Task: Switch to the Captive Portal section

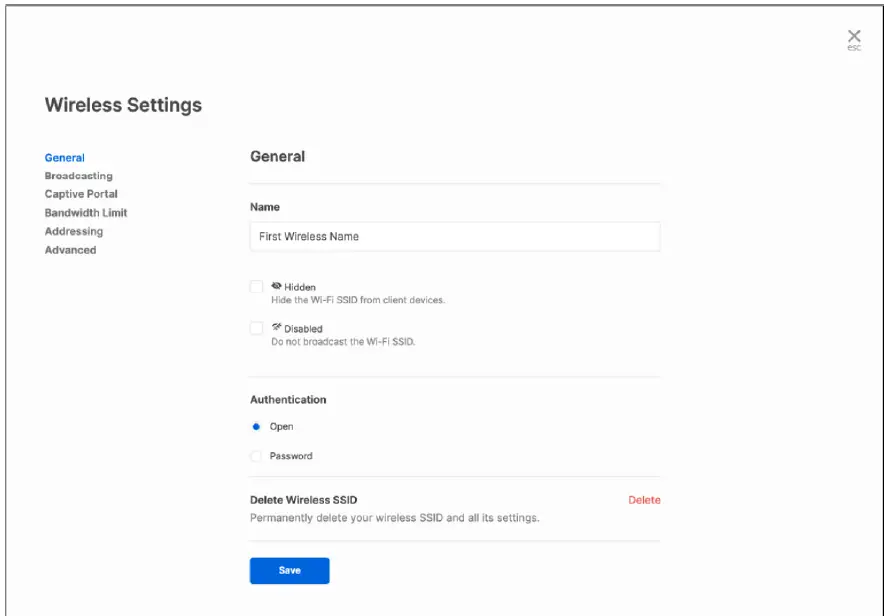Action: tap(81, 194)
